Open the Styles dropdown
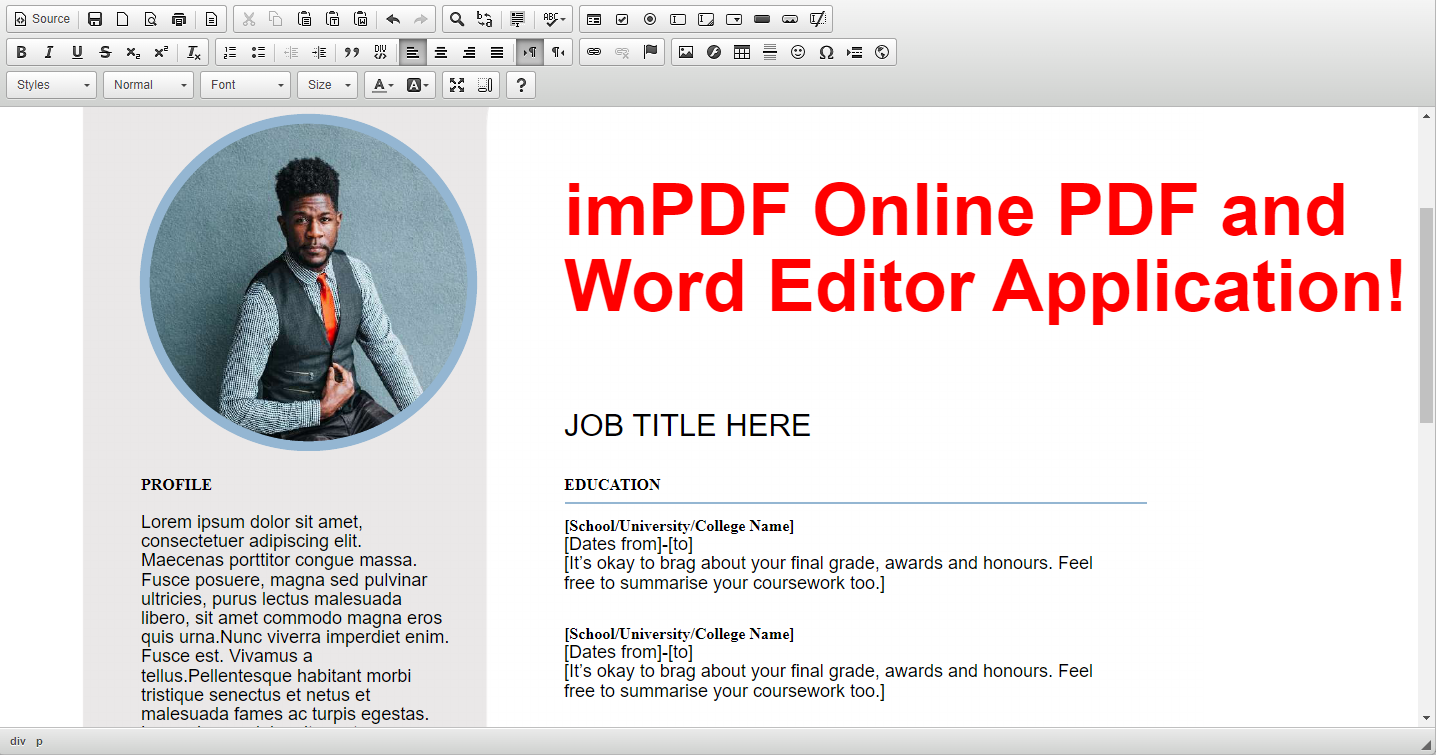Image resolution: width=1436 pixels, height=755 pixels. click(x=52, y=85)
